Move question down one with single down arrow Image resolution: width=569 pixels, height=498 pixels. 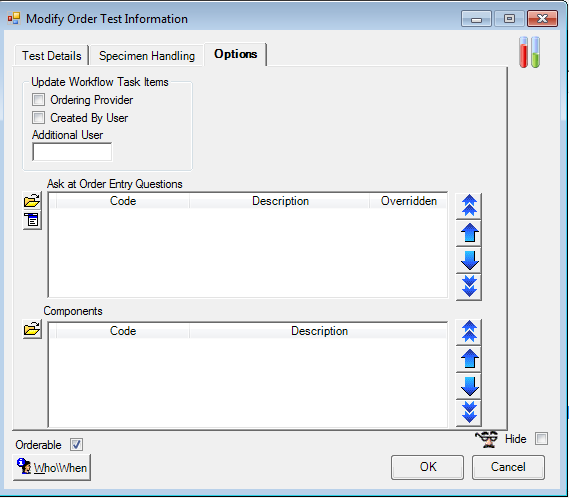coord(469,260)
